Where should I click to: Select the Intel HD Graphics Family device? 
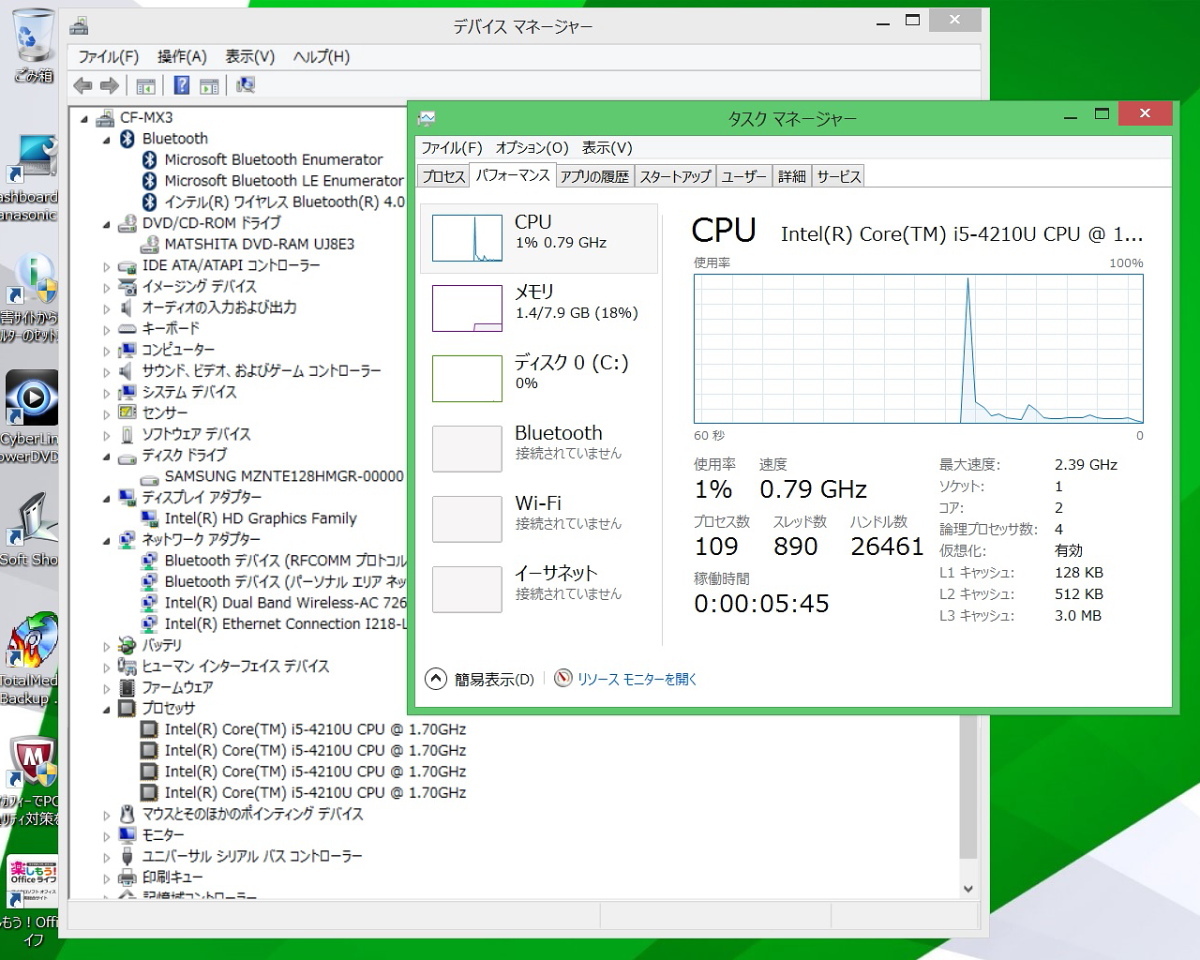[260, 518]
